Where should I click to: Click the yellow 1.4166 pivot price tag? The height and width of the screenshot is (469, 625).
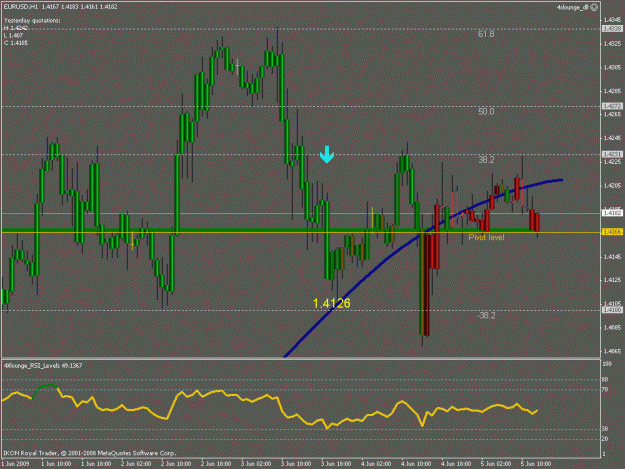pyautogui.click(x=612, y=232)
